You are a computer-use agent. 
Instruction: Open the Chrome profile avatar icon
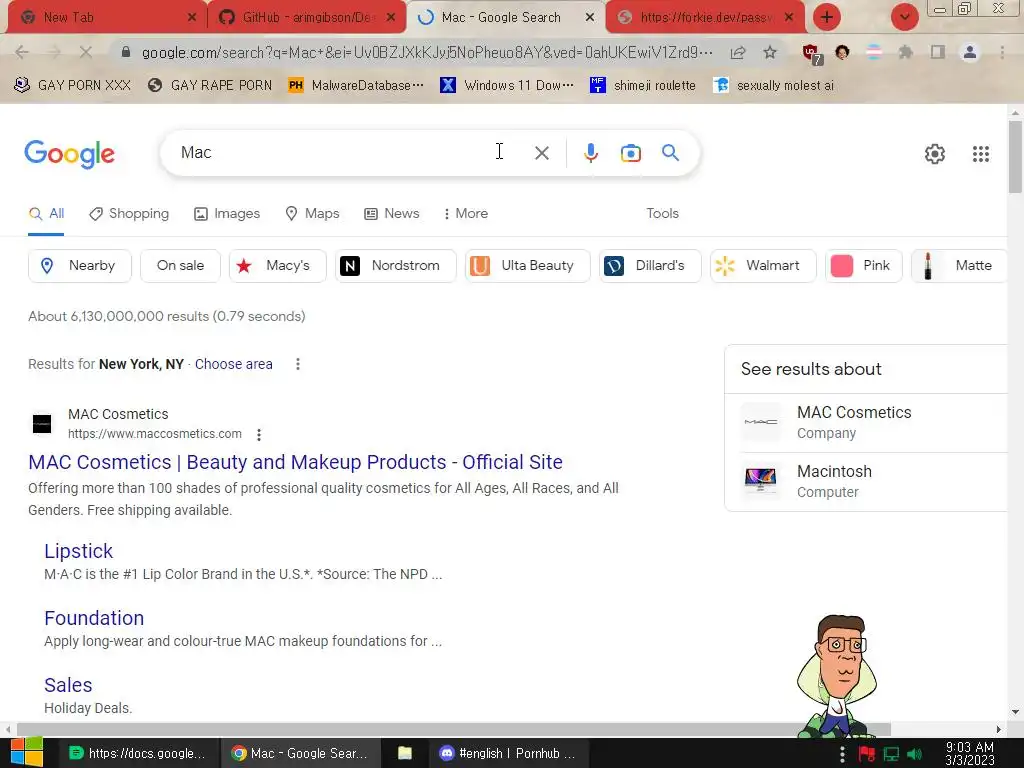(970, 52)
